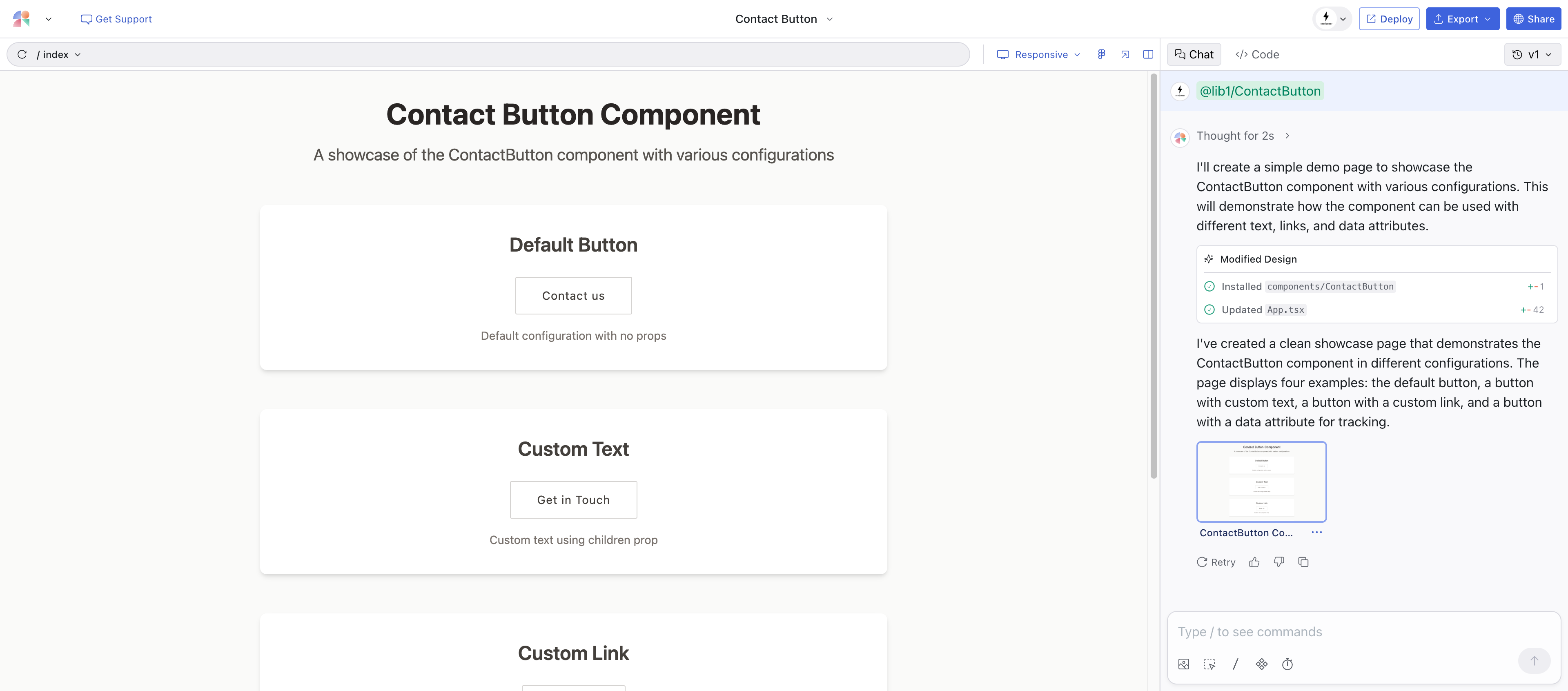Click the Get Support link
The width and height of the screenshot is (1568, 691).
tap(116, 19)
